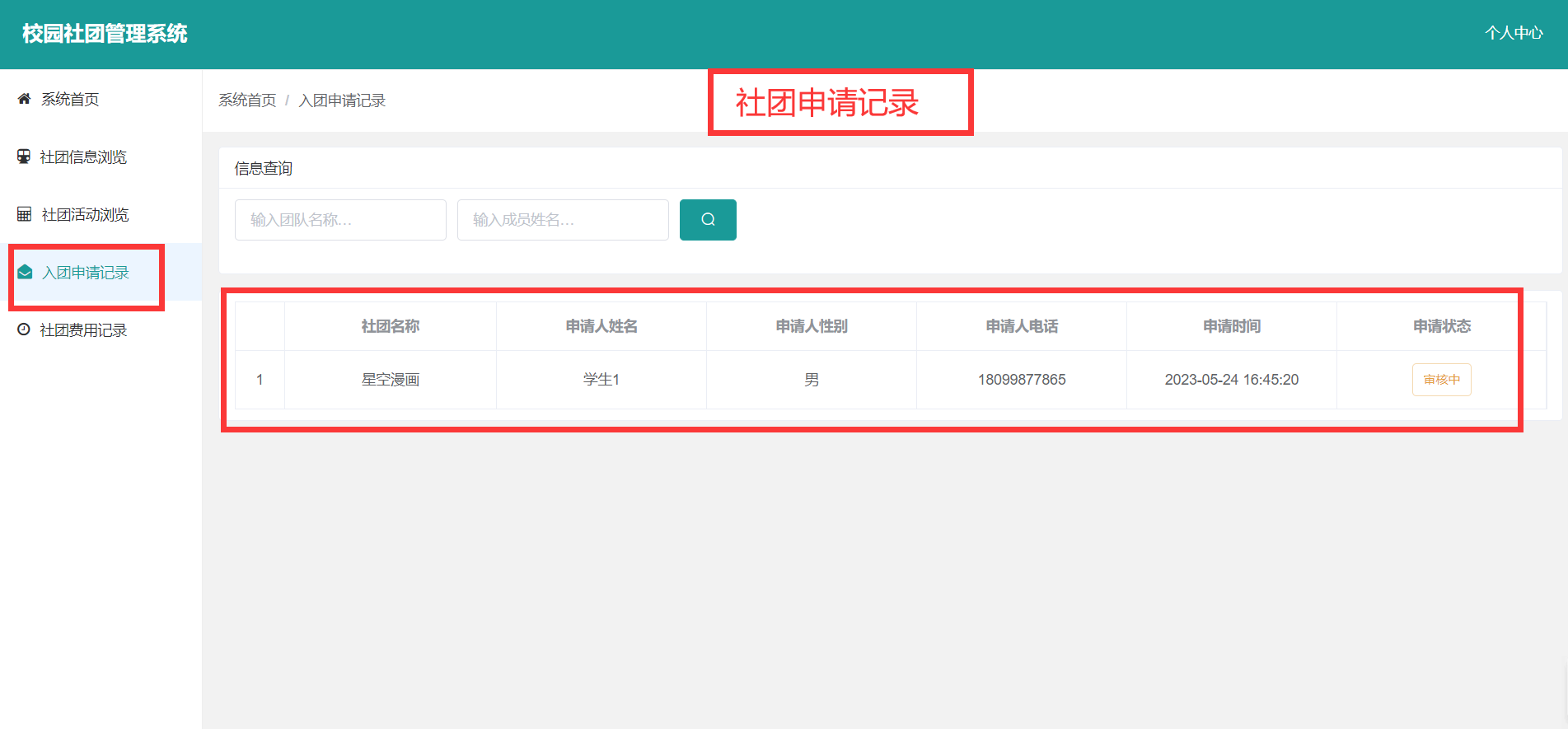
Task: Click 系统首页 breadcrumb link
Action: [x=247, y=100]
